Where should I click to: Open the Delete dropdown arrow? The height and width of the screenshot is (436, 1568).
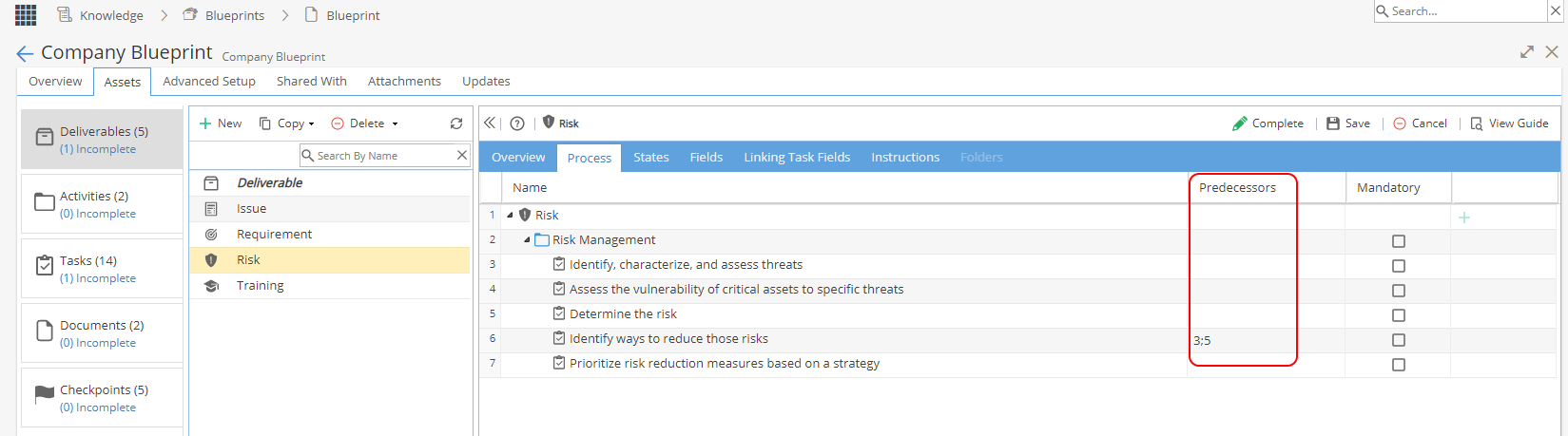396,124
